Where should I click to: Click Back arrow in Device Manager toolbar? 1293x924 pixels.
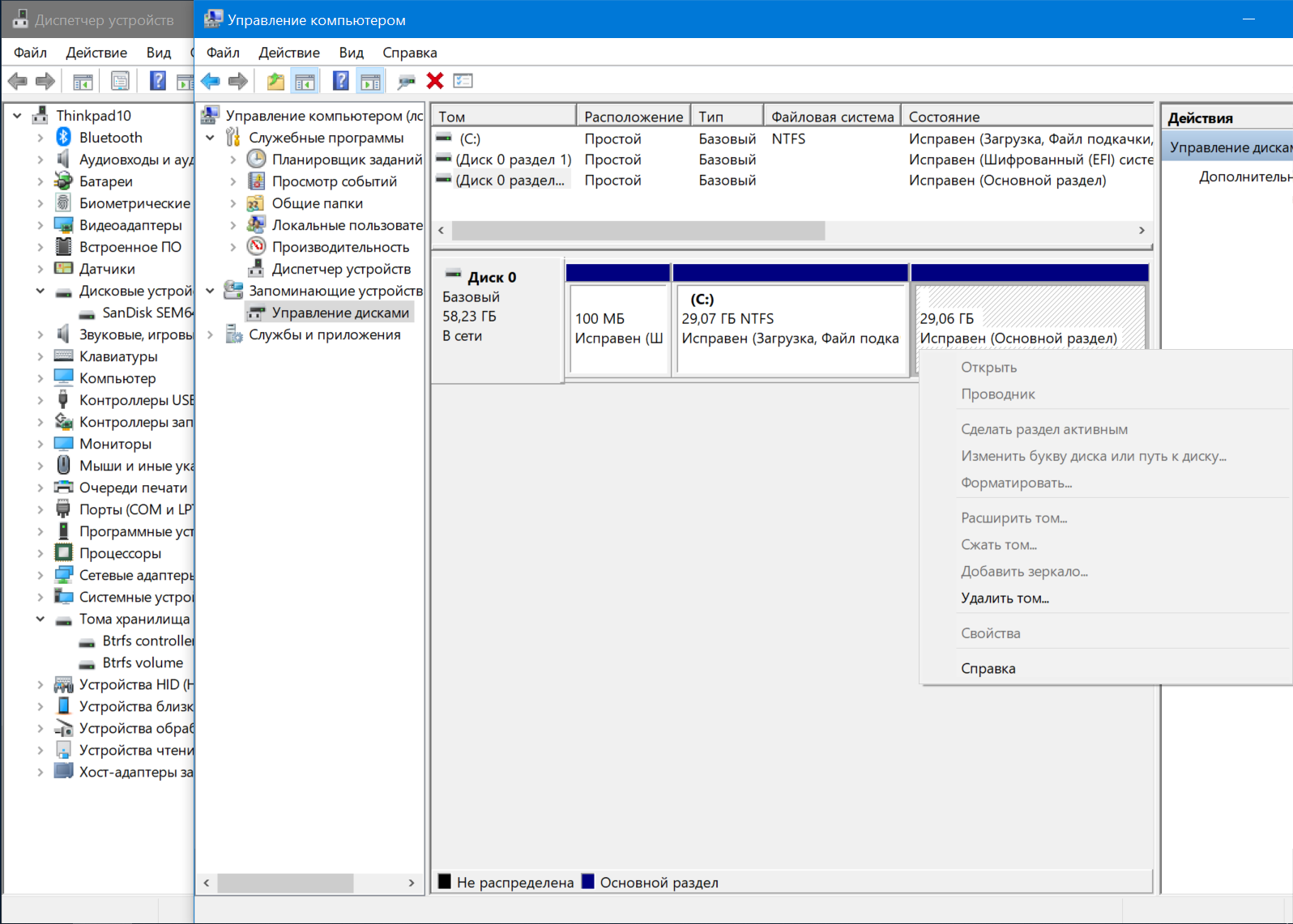[x=17, y=81]
